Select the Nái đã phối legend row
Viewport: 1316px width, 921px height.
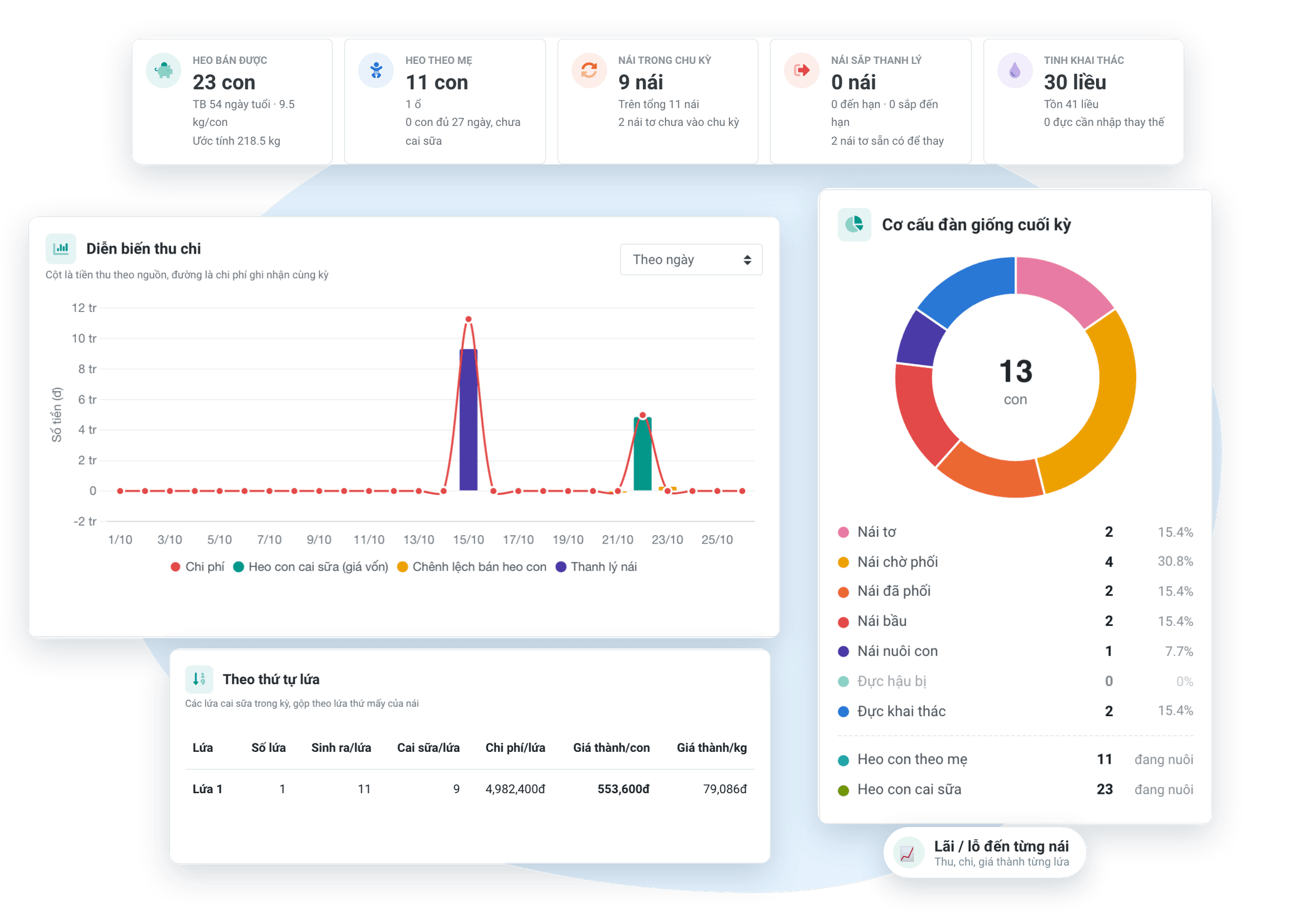(1015, 591)
